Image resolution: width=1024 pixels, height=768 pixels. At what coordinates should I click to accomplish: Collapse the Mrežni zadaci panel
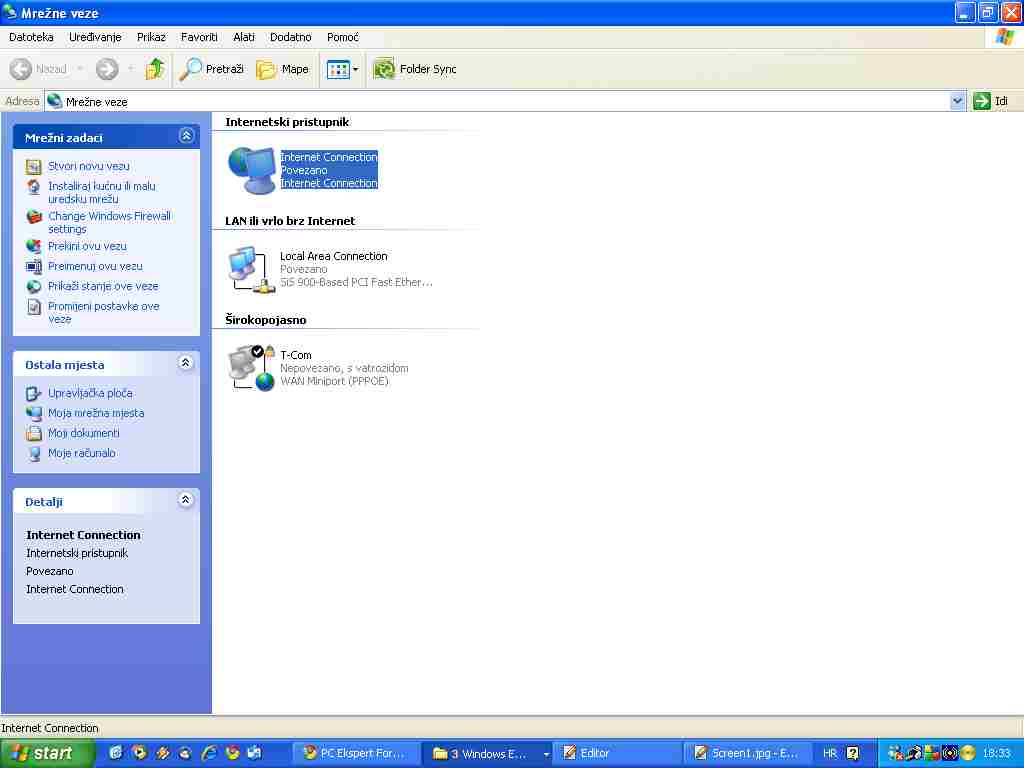185,136
